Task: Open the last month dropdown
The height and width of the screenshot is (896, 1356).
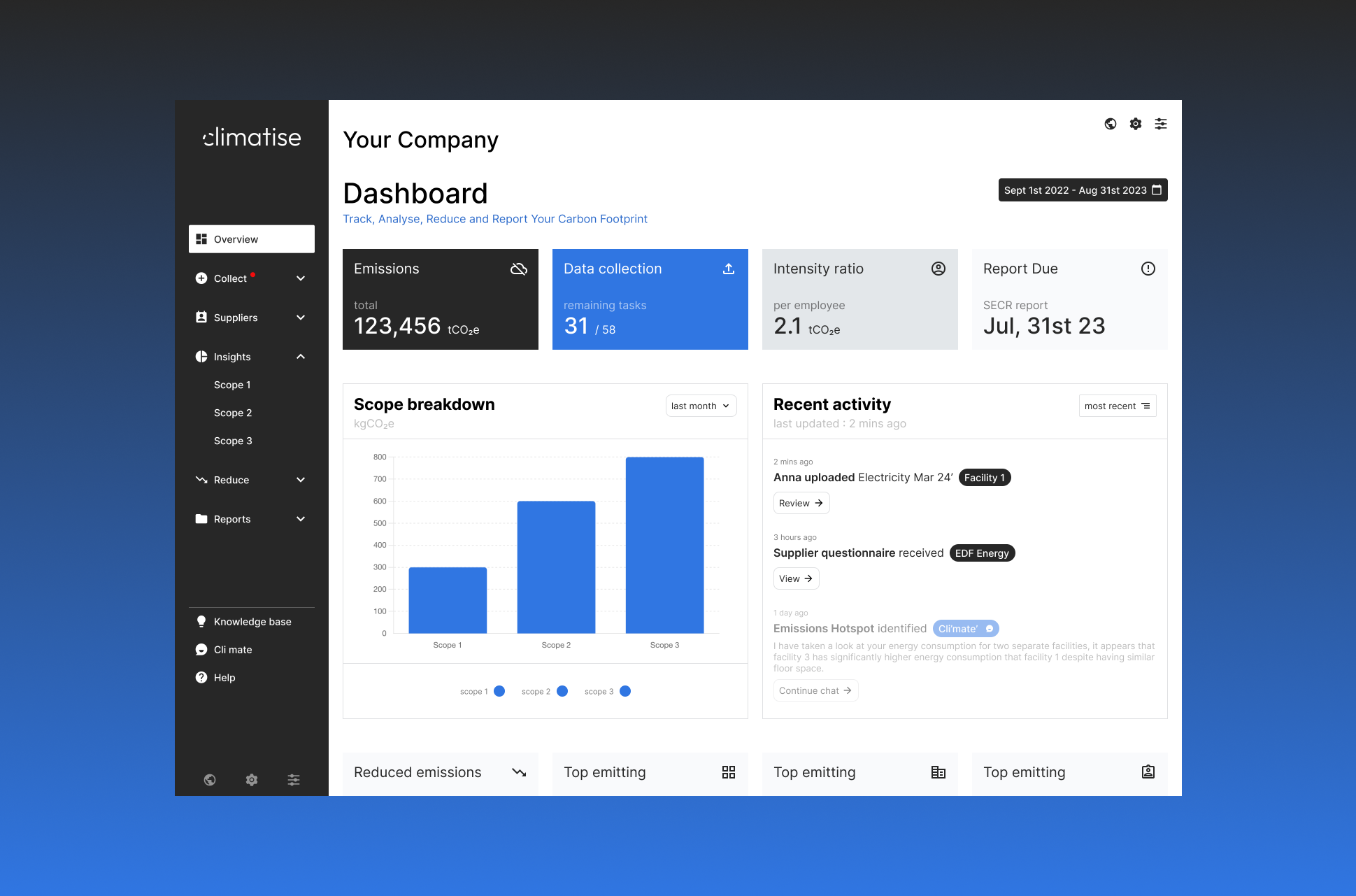Action: click(701, 406)
